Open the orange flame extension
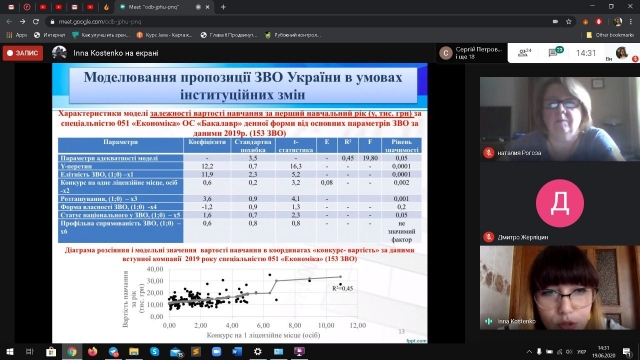Image resolution: width=640 pixels, height=360 pixels. click(585, 21)
